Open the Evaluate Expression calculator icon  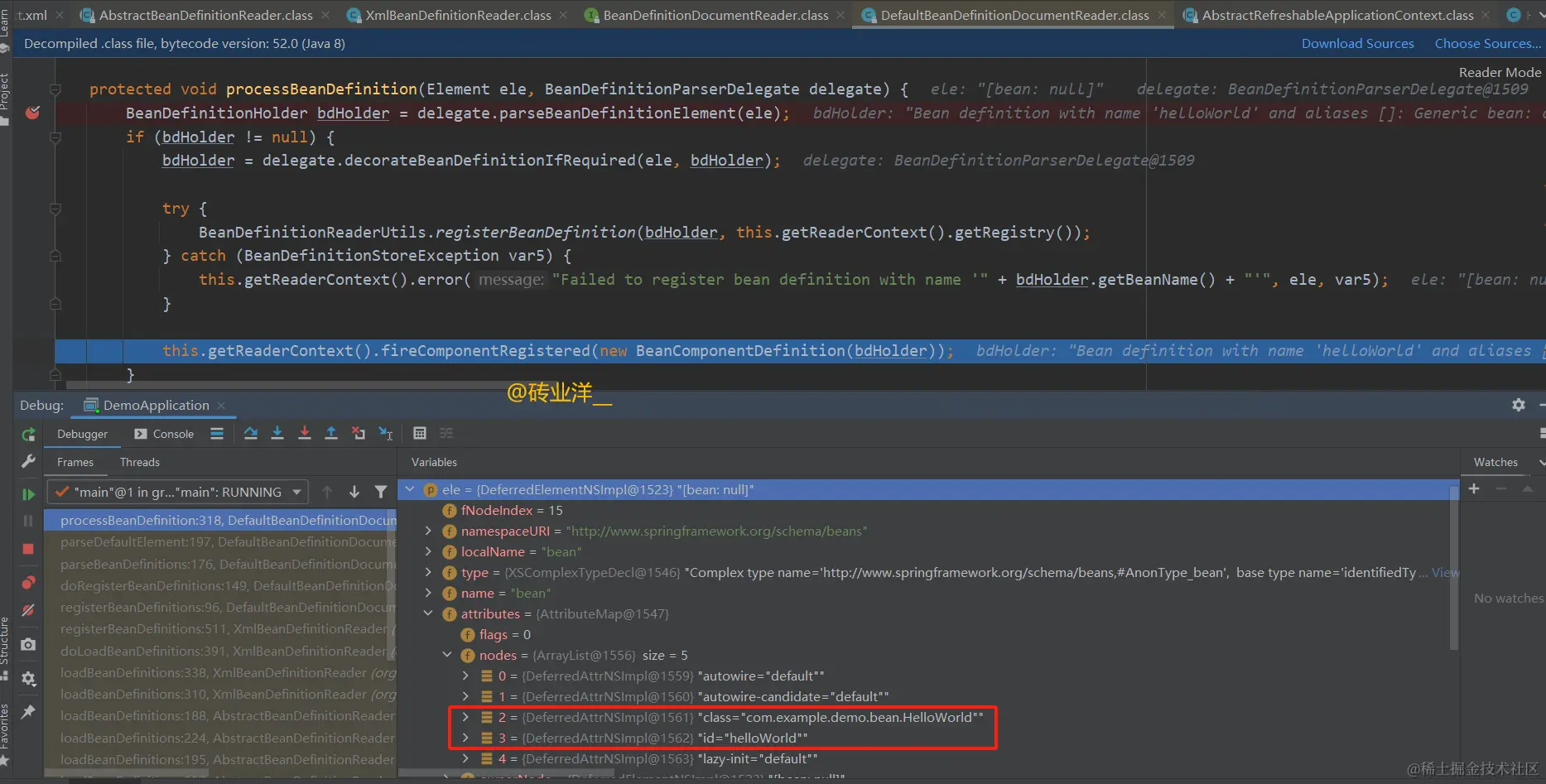pos(420,433)
